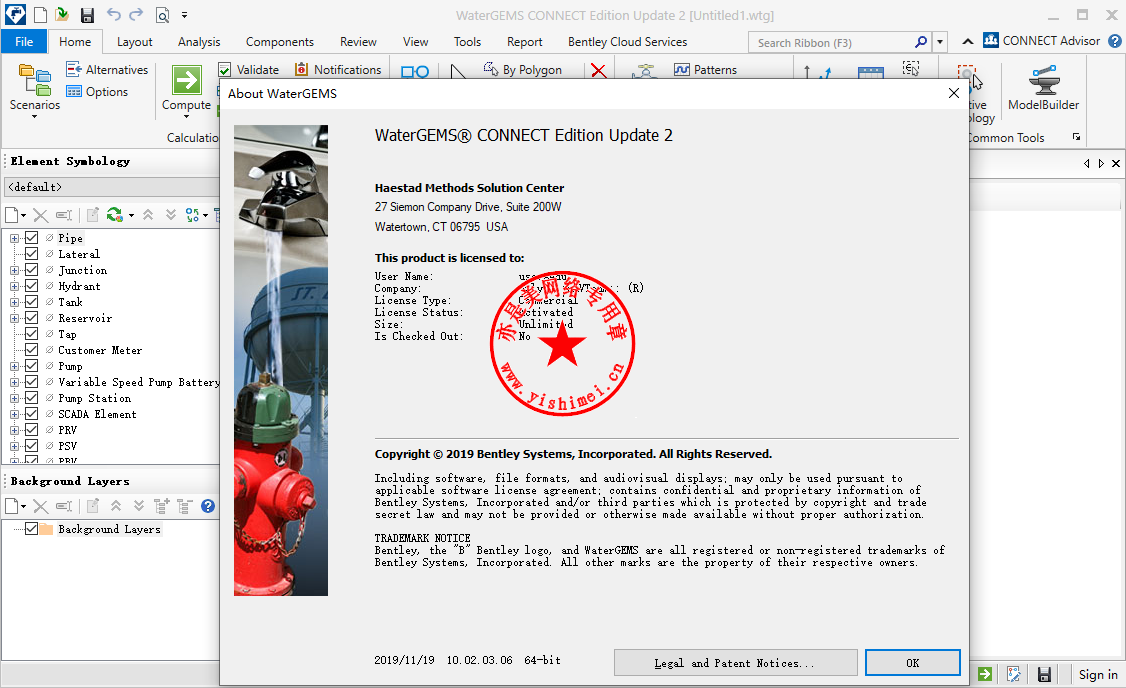The width and height of the screenshot is (1126, 688).
Task: Open the File menu
Action: click(24, 42)
